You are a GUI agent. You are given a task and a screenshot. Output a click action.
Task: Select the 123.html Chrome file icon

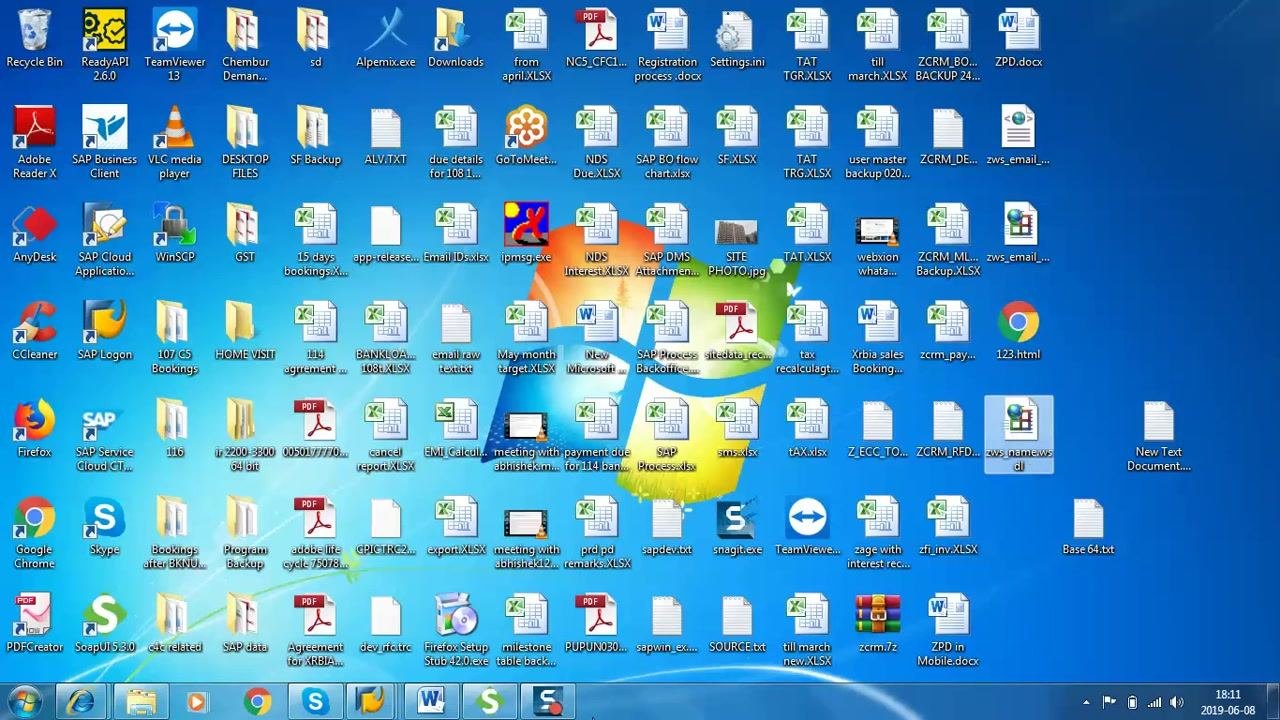(x=1019, y=331)
